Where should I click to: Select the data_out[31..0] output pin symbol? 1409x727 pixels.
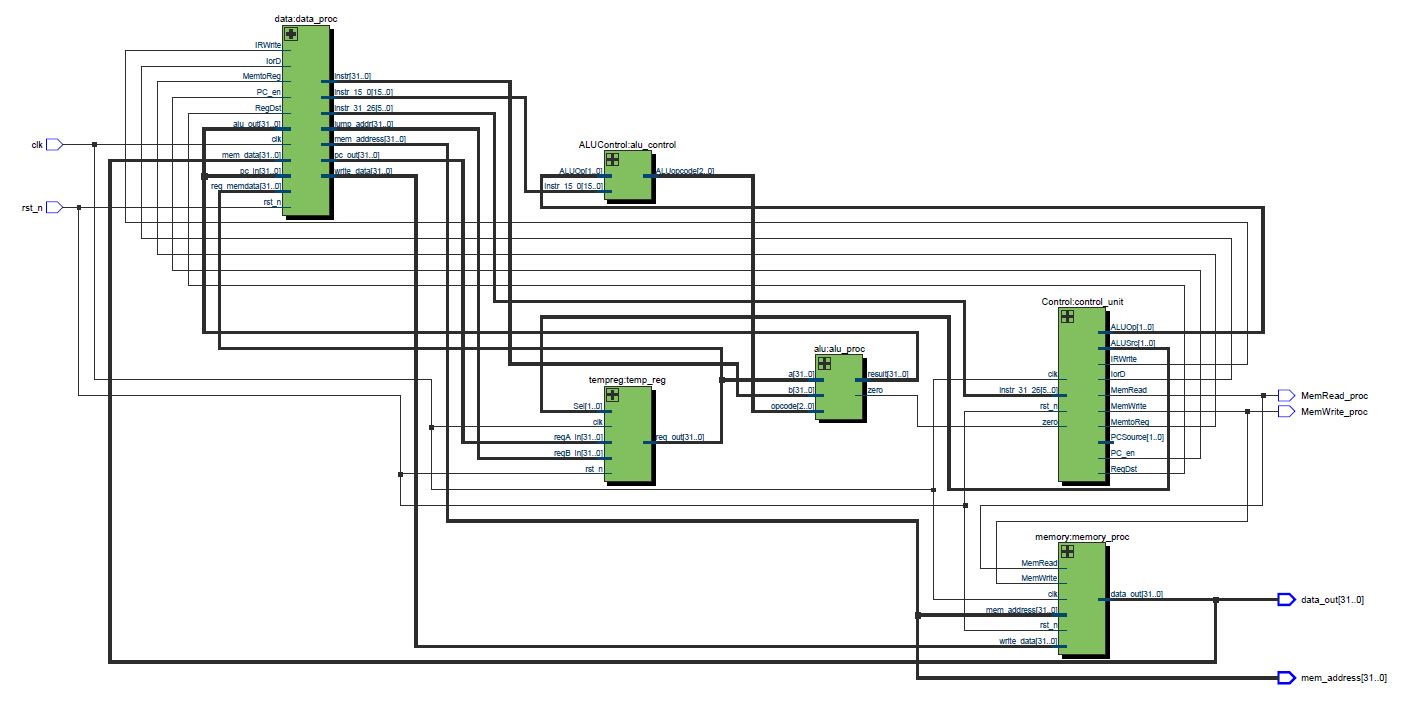[x=1287, y=599]
